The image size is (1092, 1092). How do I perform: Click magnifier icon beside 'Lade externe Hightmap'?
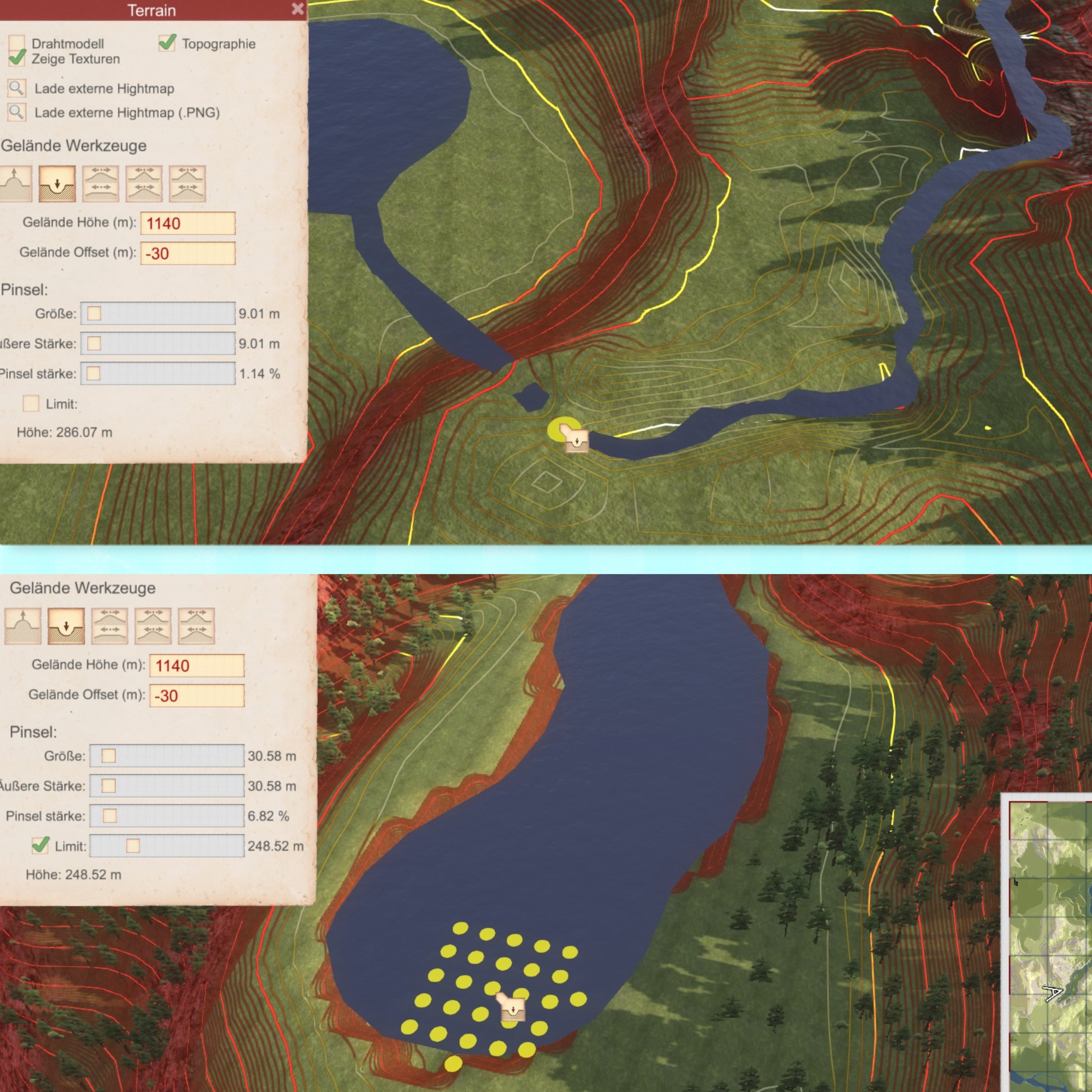click(16, 88)
